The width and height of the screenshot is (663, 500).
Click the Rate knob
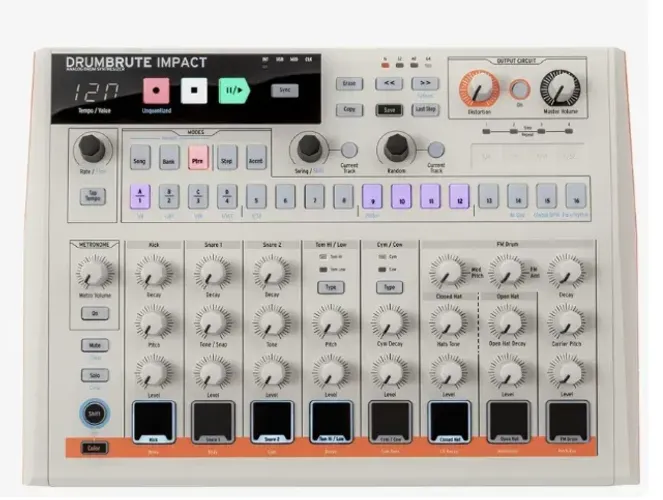tap(92, 148)
